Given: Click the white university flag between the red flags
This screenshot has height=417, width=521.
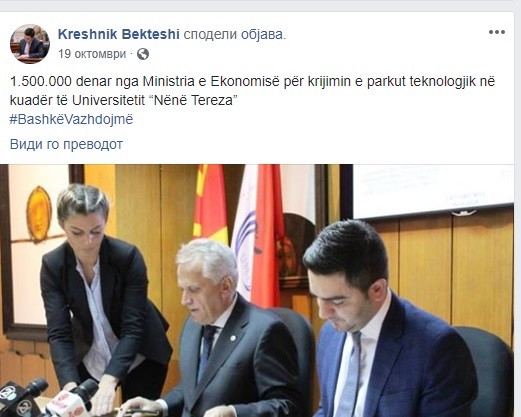Looking at the screenshot, I should point(243,230).
